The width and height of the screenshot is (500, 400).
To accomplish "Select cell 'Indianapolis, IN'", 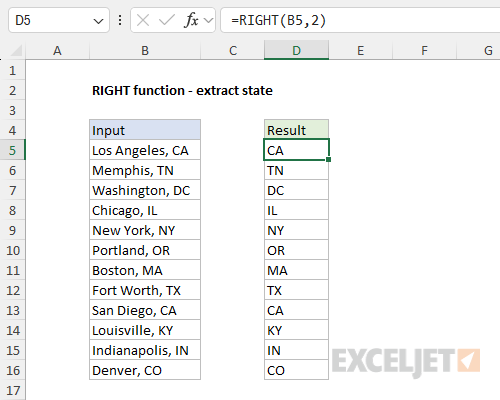I will (145, 350).
